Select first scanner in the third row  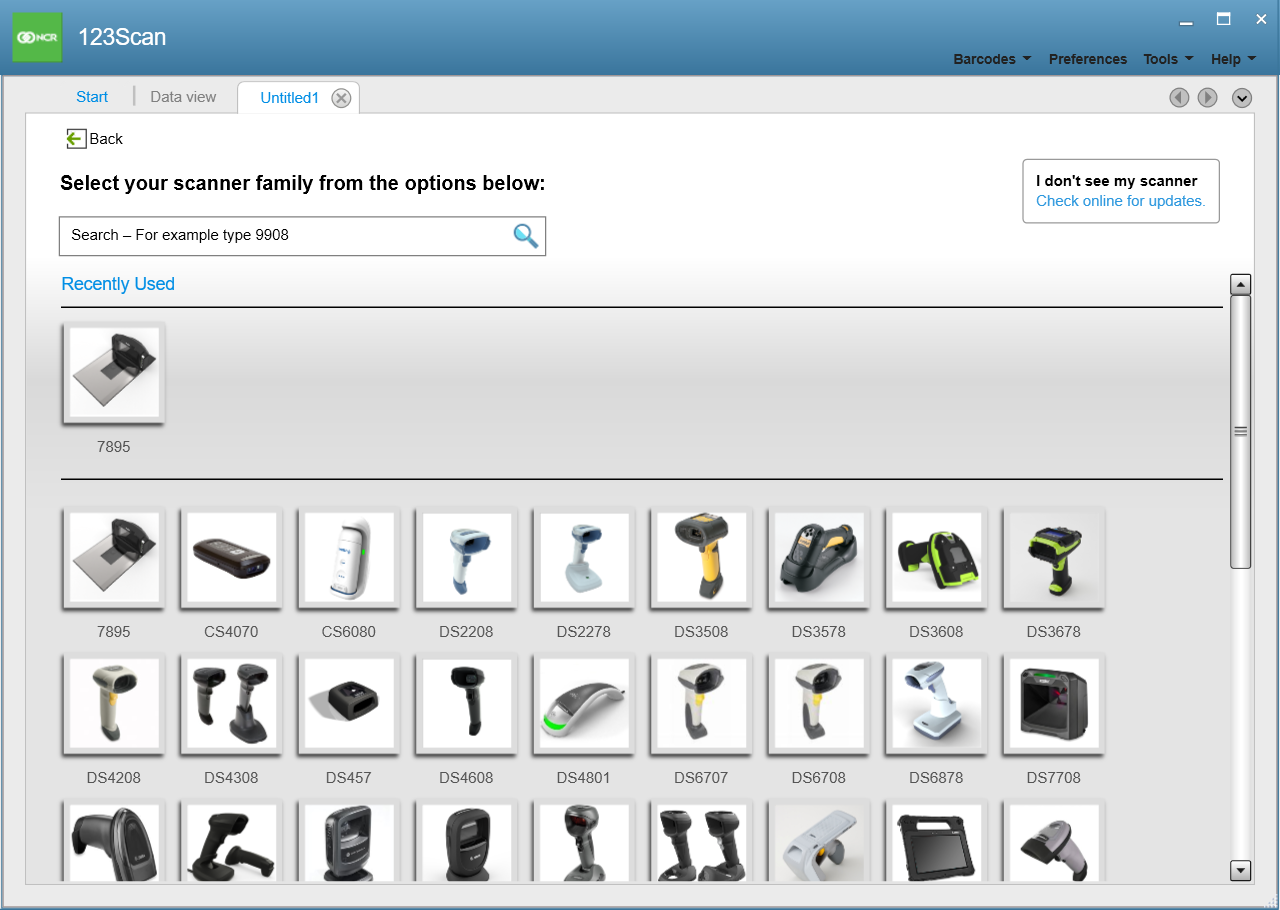point(114,842)
